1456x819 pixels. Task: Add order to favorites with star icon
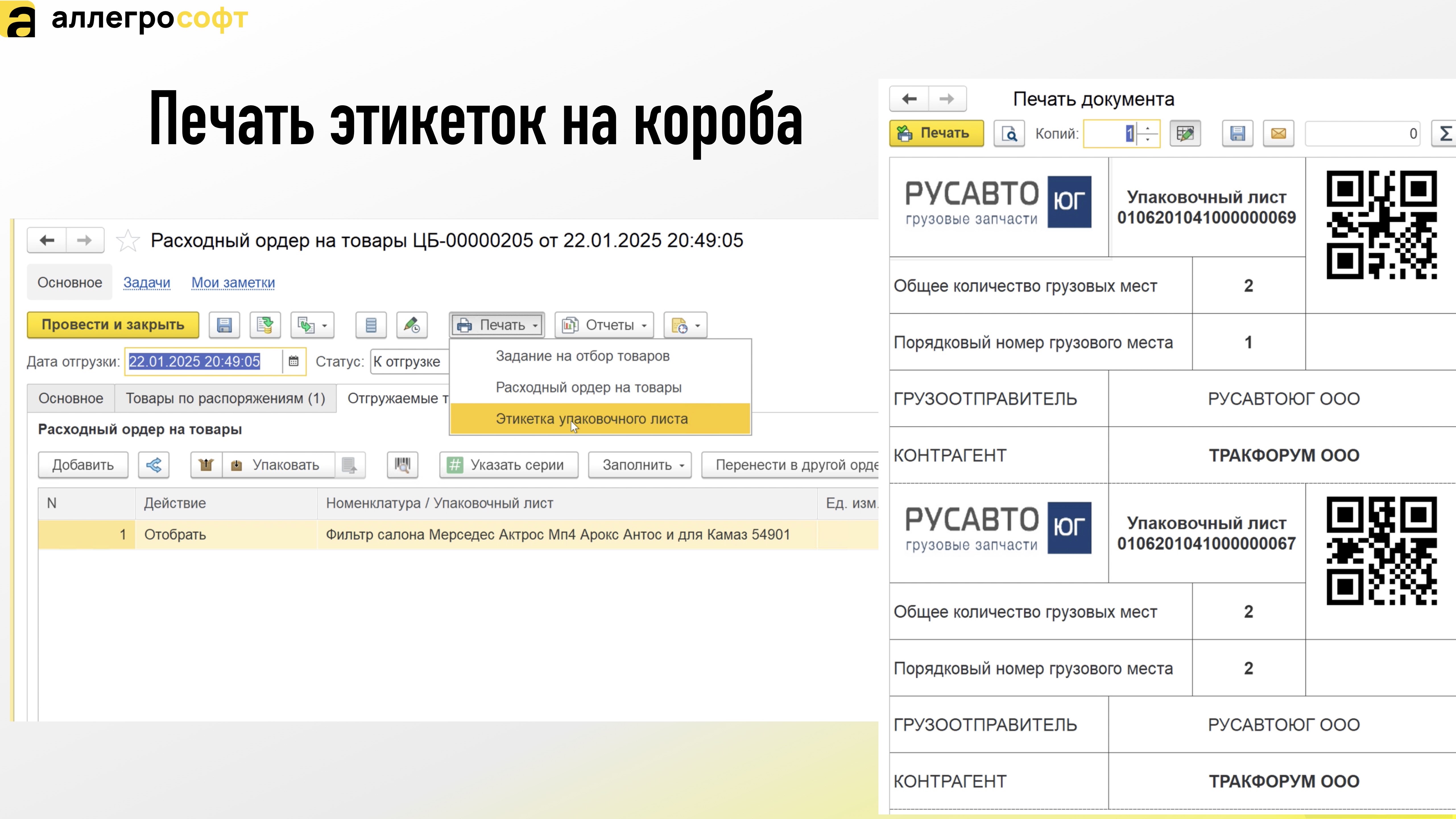pyautogui.click(x=128, y=241)
